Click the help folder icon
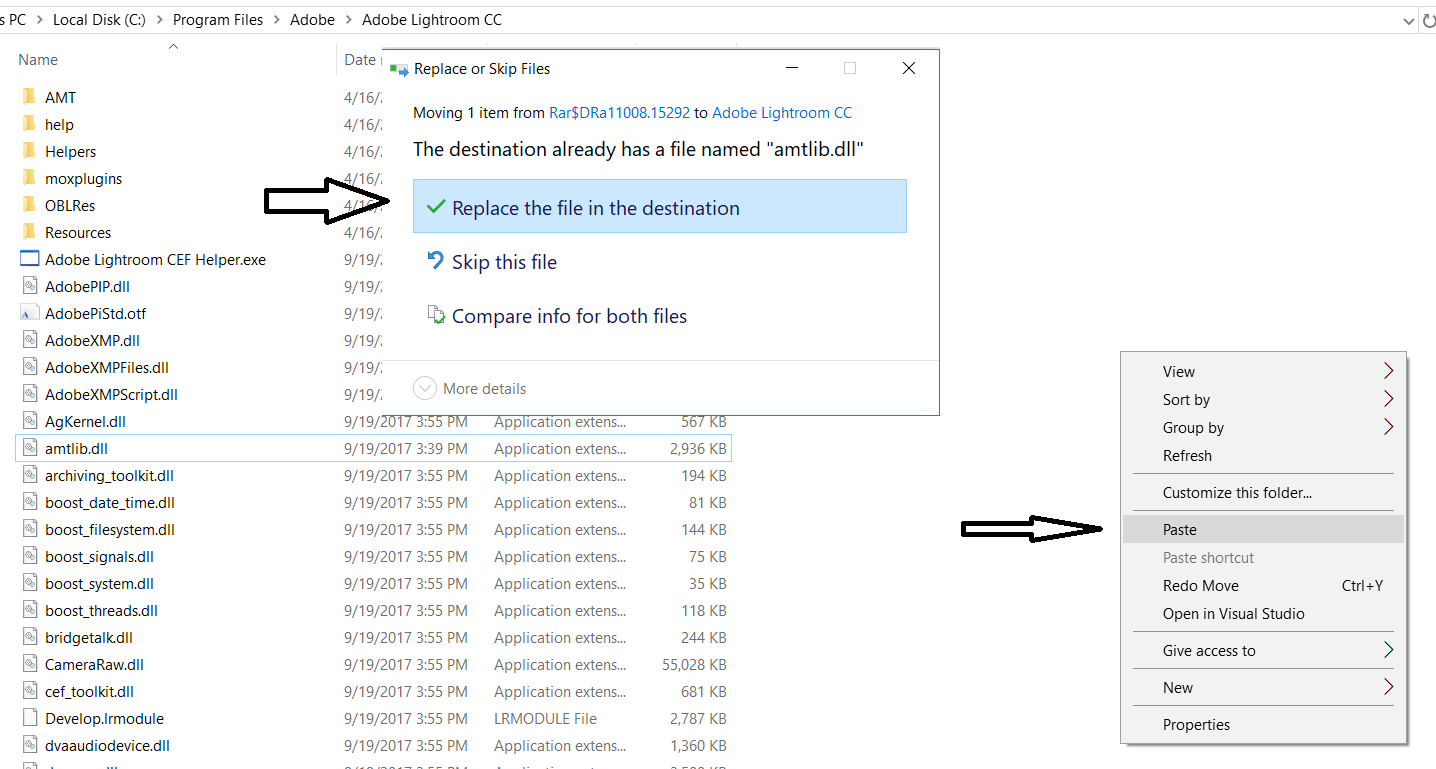 (28, 124)
